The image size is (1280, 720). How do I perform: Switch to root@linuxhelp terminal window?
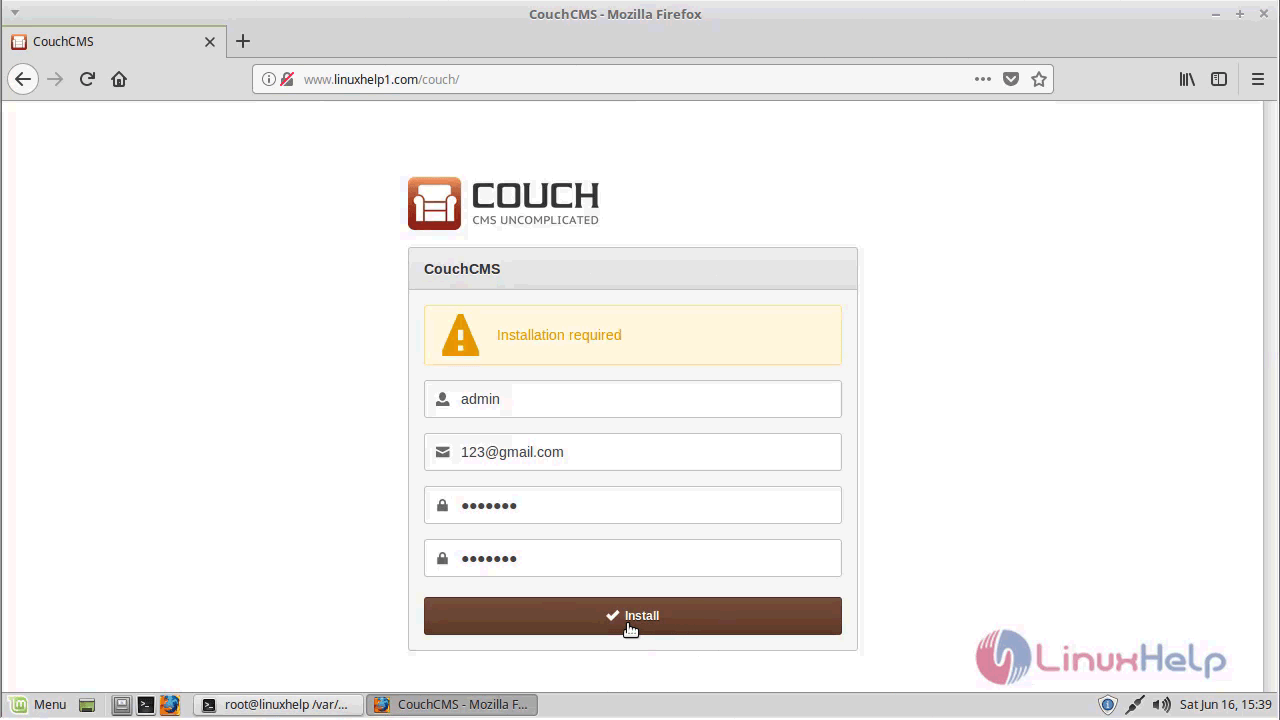coord(277,704)
